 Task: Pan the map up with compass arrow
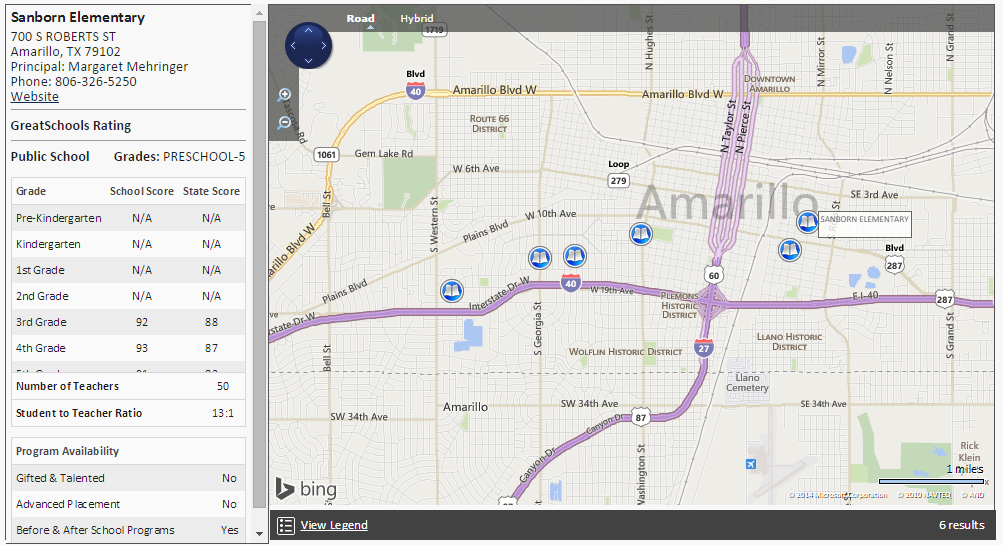308,30
